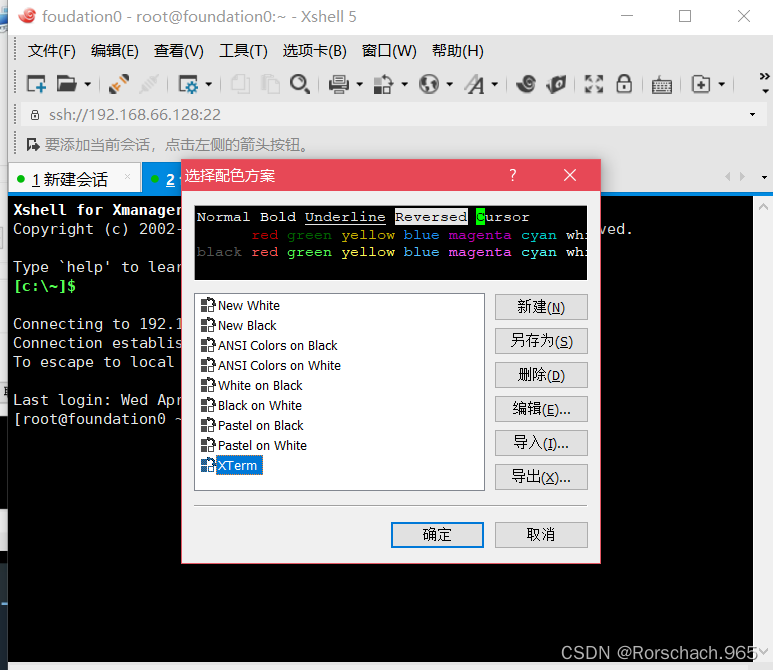Open the 选项卡(B) menu
The image size is (773, 670).
[315, 51]
